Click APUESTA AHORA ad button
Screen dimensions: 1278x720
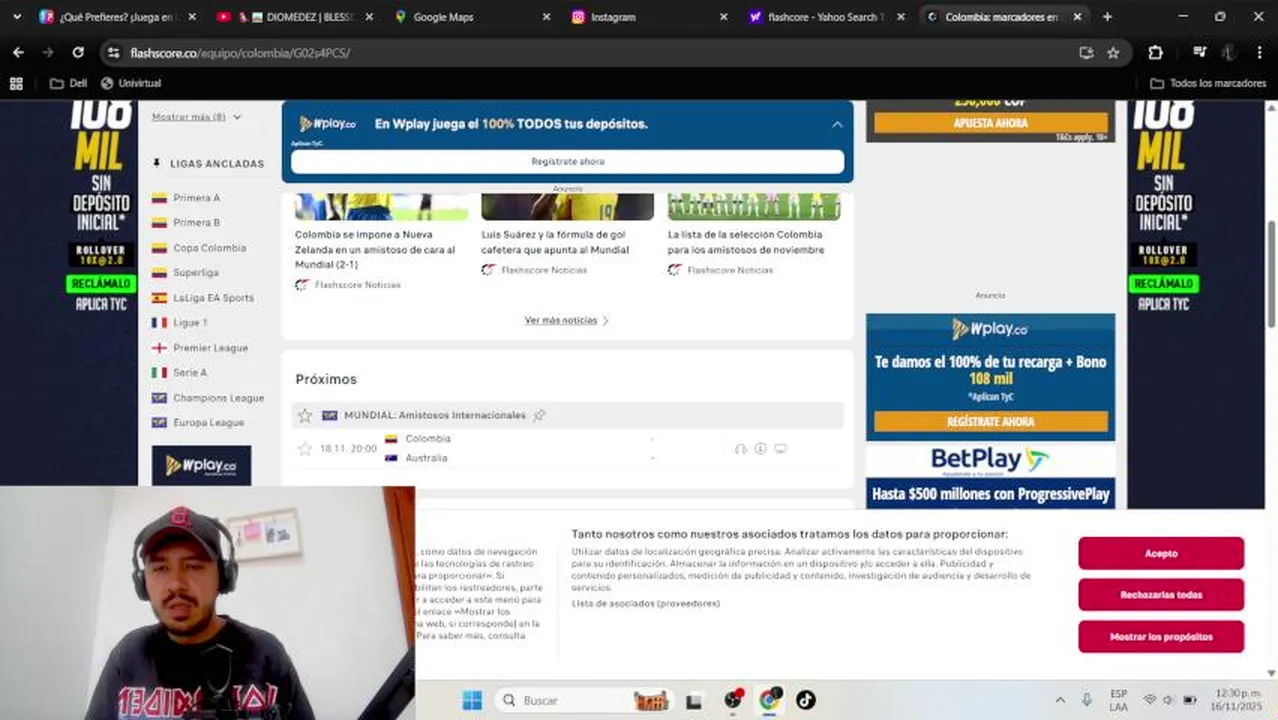pyautogui.click(x=990, y=123)
